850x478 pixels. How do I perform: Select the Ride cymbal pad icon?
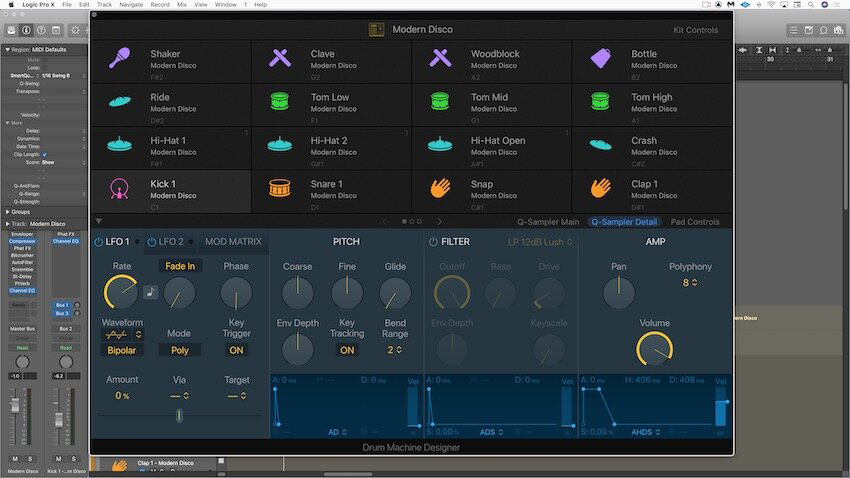click(119, 101)
